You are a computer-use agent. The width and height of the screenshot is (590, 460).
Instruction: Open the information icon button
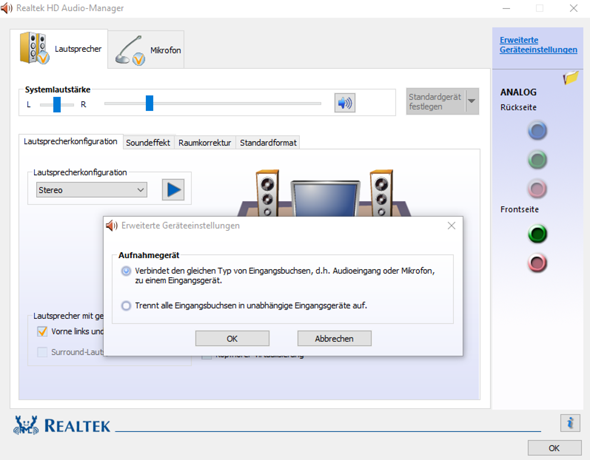click(x=570, y=423)
